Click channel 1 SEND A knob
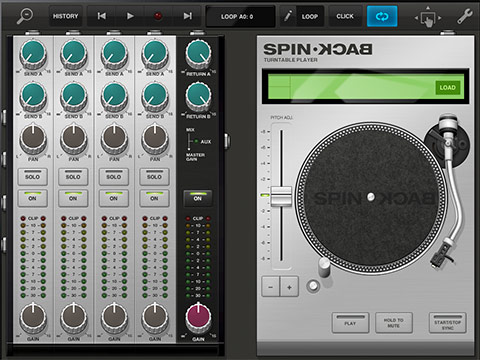 [x=33, y=54]
